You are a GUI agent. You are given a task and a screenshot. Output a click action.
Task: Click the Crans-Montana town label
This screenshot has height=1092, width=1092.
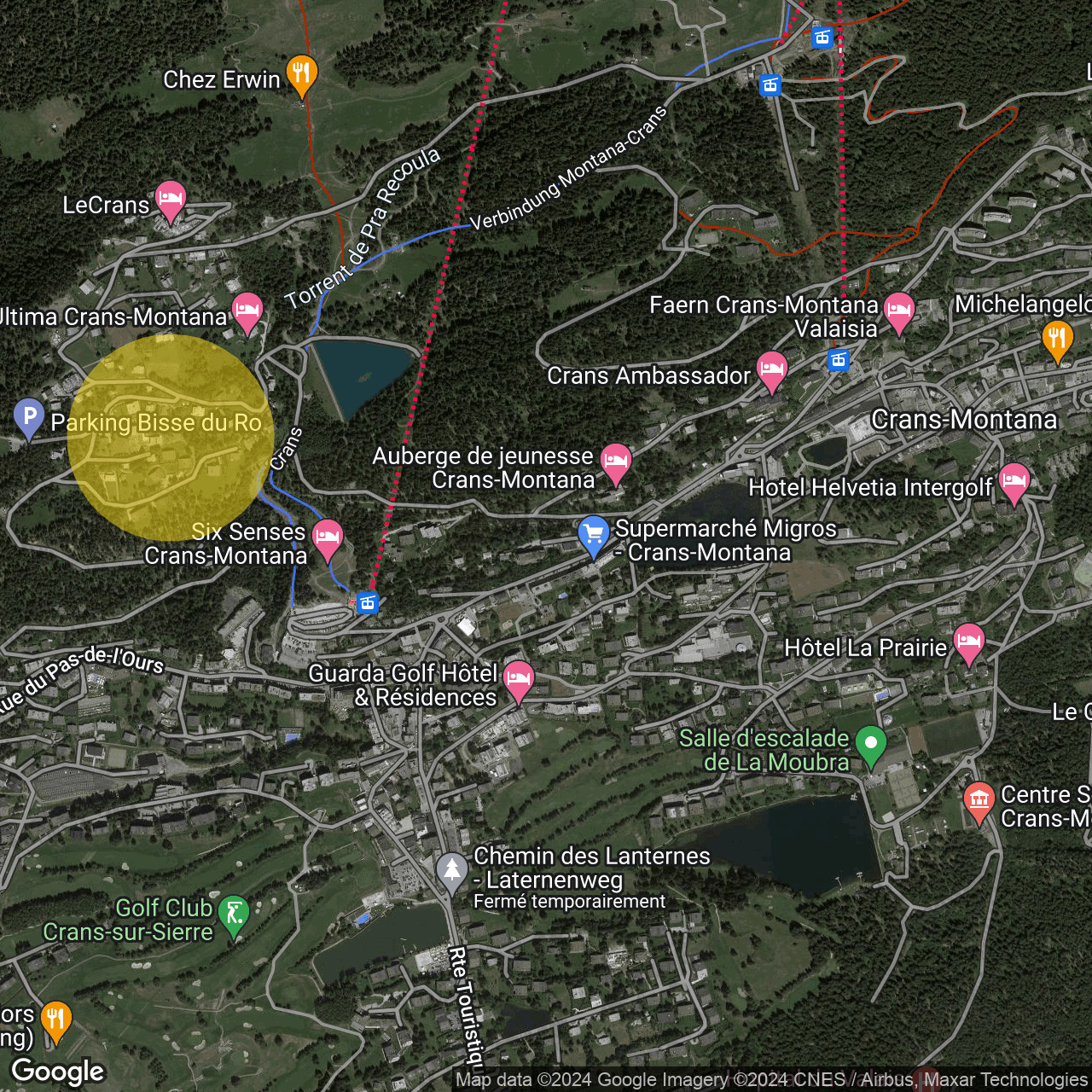coord(964,420)
